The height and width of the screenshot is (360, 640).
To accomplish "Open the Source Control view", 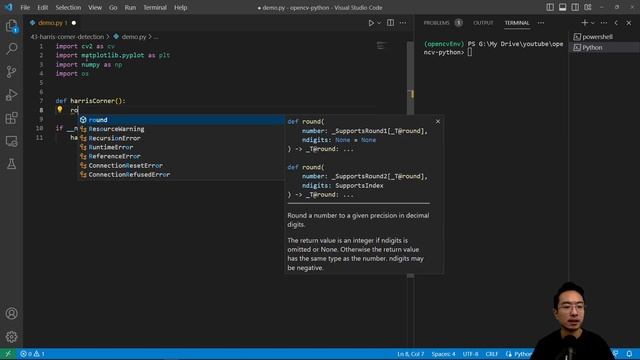I will pyautogui.click(x=11, y=72).
